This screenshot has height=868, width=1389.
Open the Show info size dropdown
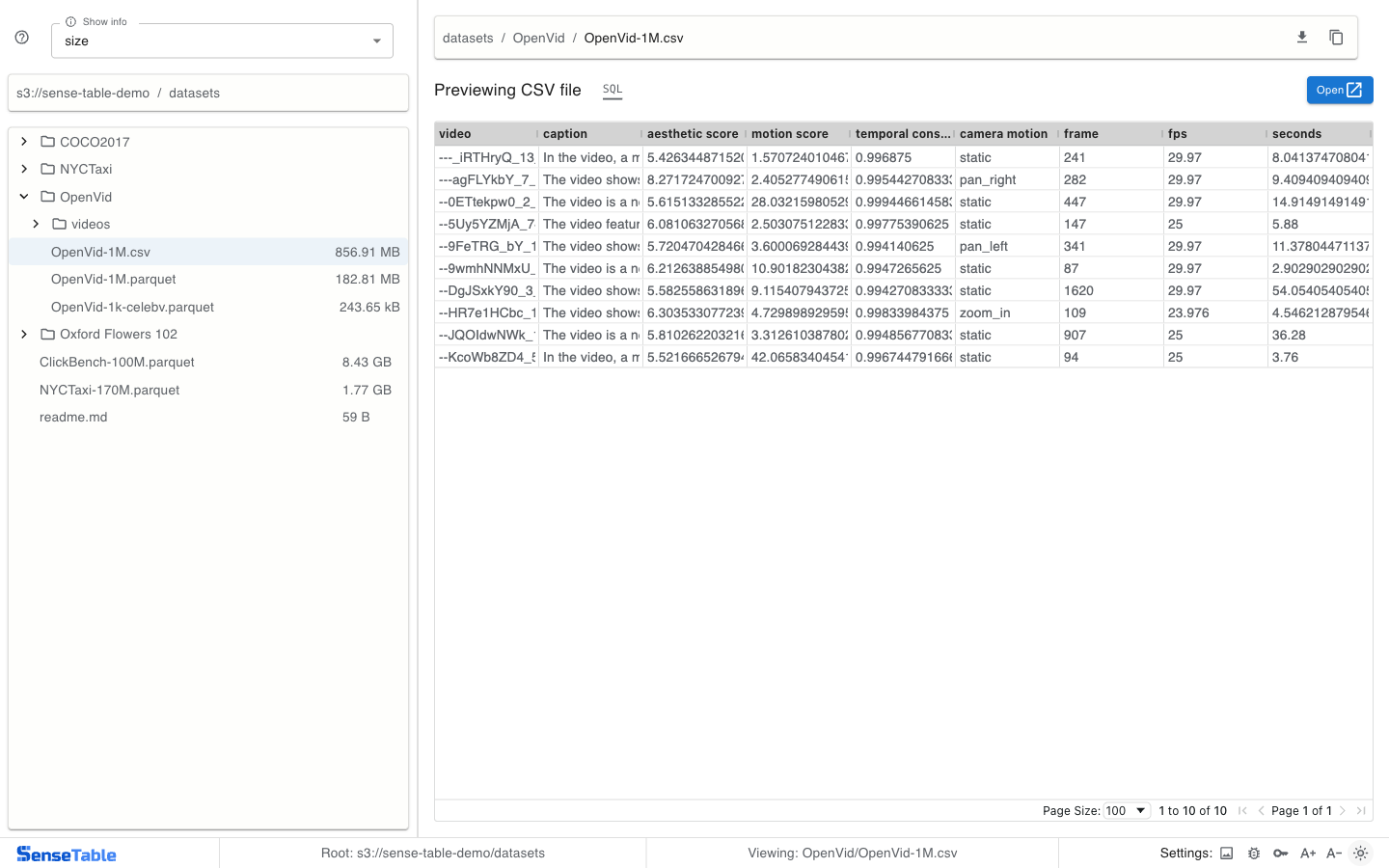pyautogui.click(x=222, y=41)
